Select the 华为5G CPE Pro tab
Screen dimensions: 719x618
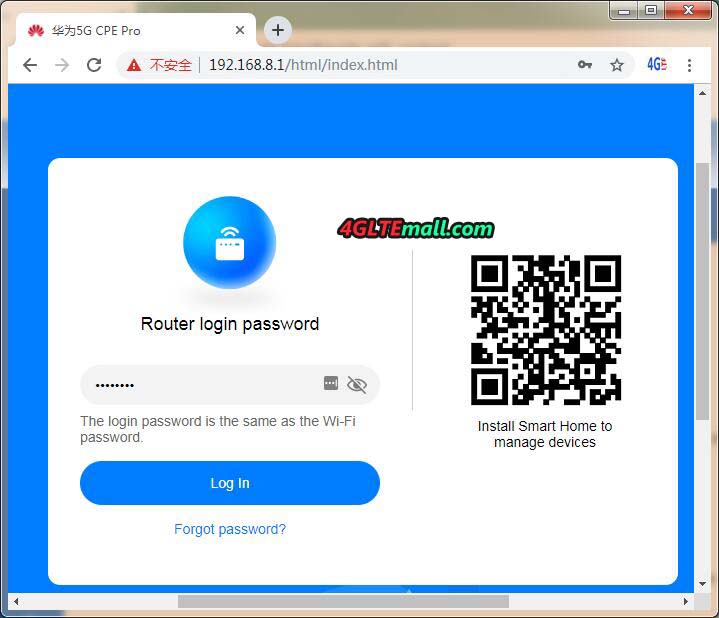(120, 31)
